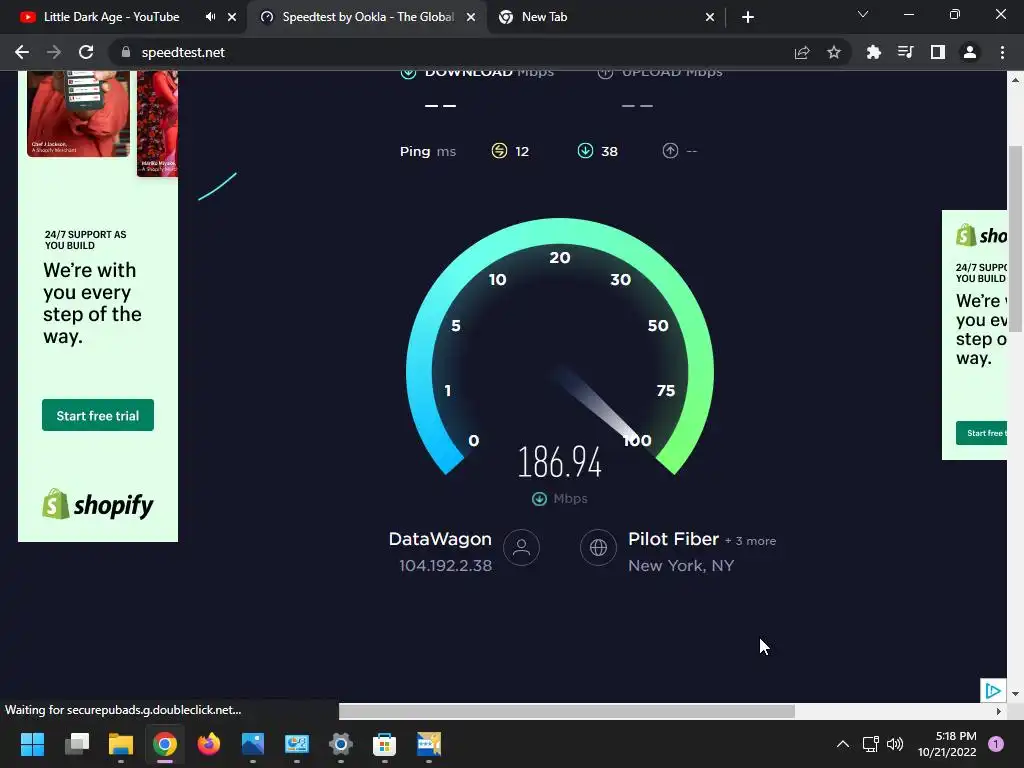Click the 104.192.2.38 IP address
Viewport: 1024px width, 768px height.
coord(445,566)
